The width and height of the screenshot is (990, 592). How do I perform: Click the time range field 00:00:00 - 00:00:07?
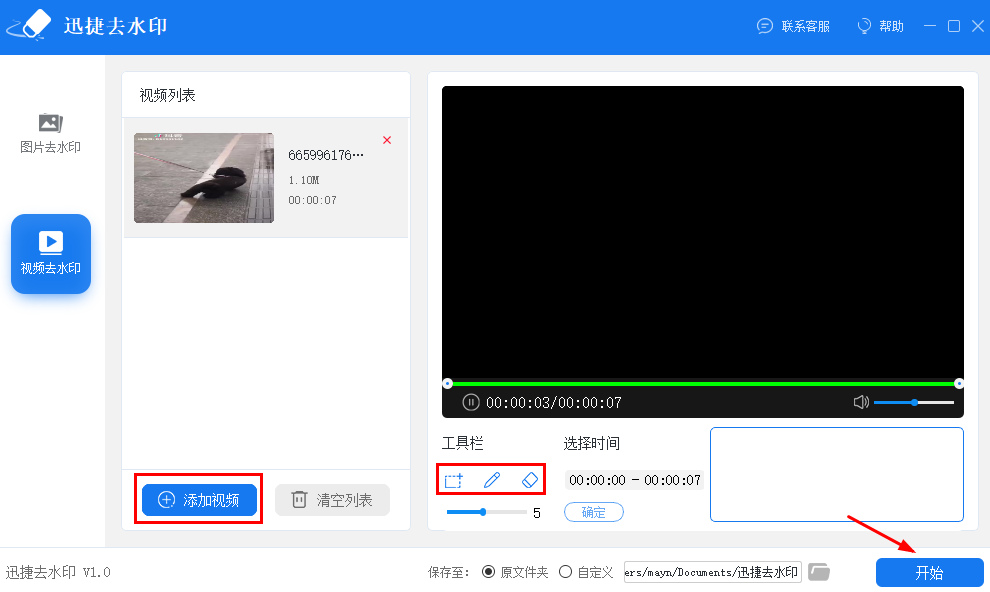point(635,480)
